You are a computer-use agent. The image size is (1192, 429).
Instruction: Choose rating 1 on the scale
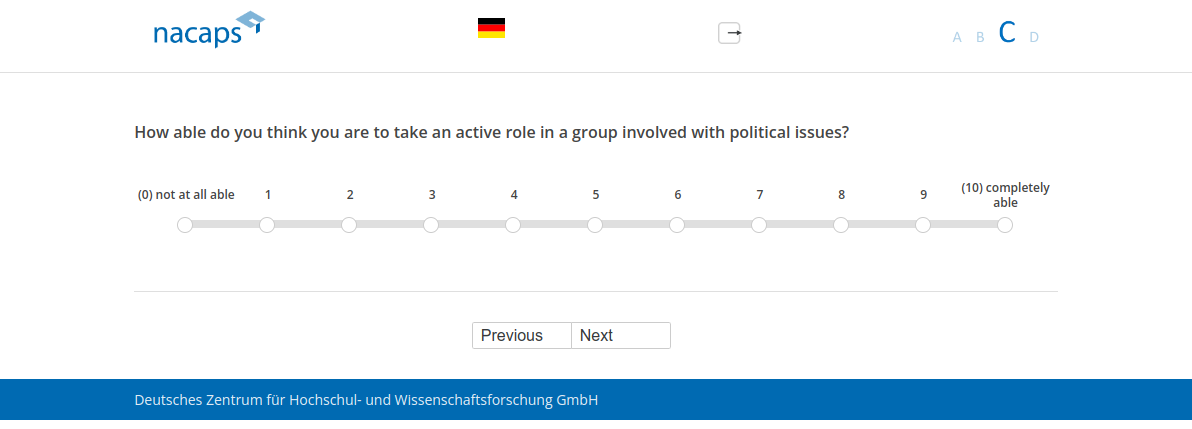click(267, 225)
